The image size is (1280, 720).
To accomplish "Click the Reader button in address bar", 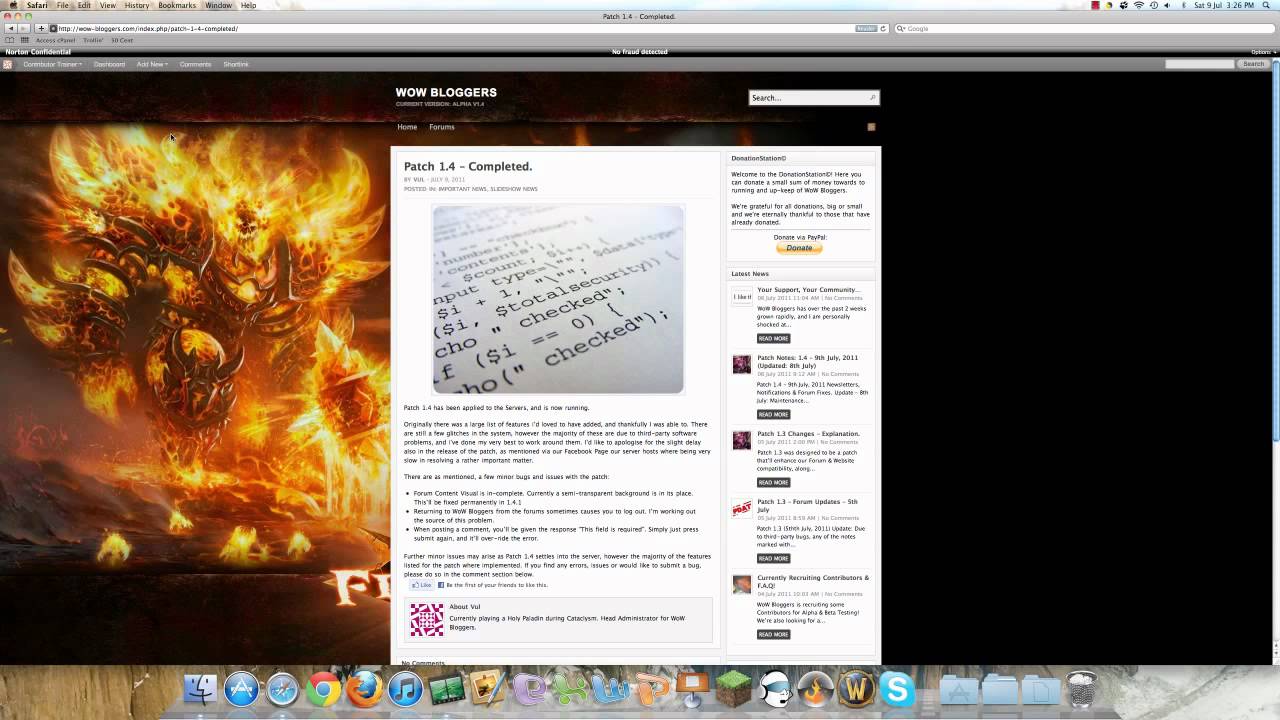I will (866, 28).
